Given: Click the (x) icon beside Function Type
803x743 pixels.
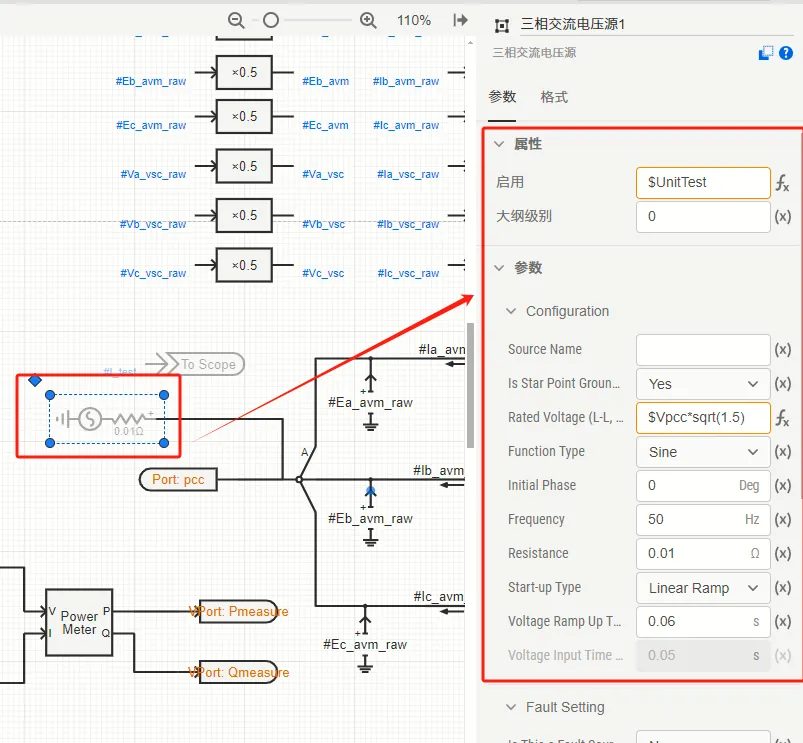Looking at the screenshot, I should click(x=783, y=452).
